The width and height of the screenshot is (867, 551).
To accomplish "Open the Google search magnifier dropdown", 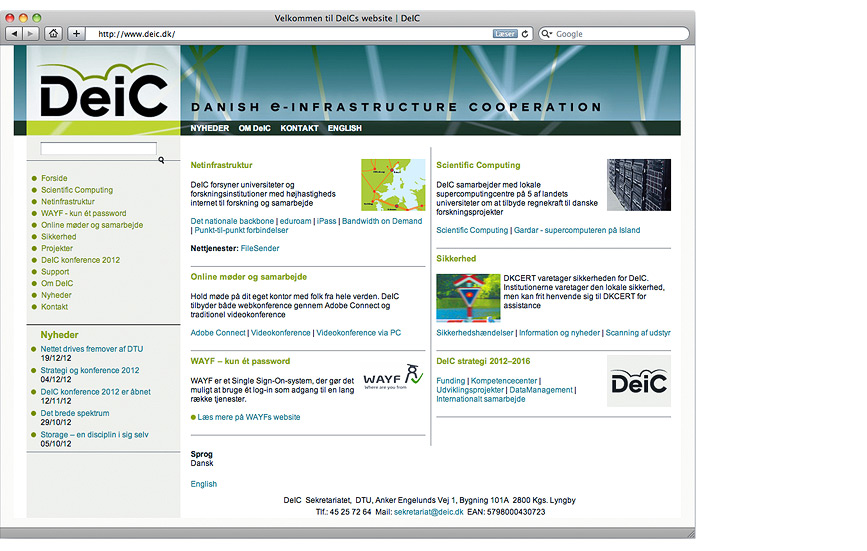I will pos(546,34).
